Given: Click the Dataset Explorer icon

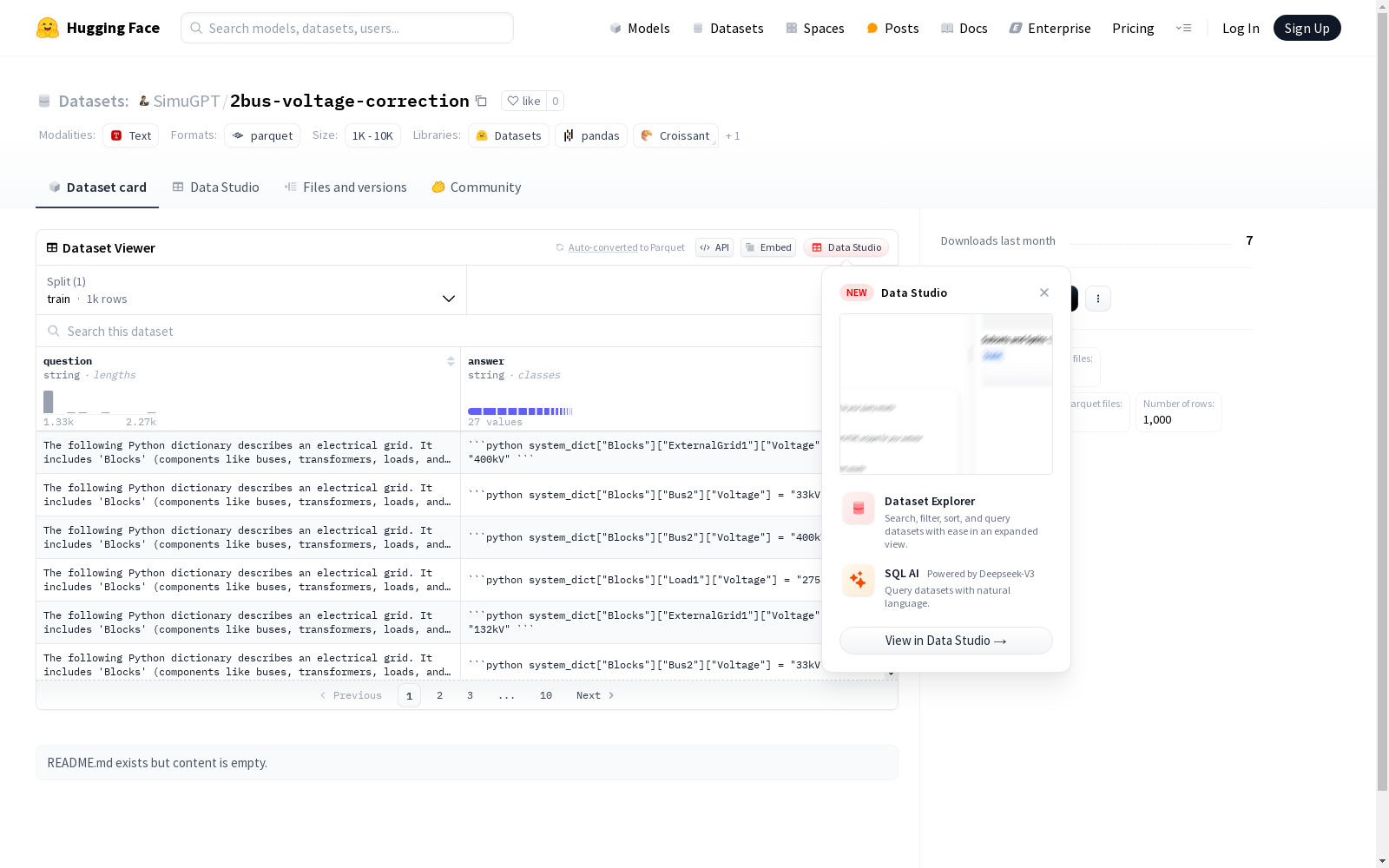Looking at the screenshot, I should (859, 508).
